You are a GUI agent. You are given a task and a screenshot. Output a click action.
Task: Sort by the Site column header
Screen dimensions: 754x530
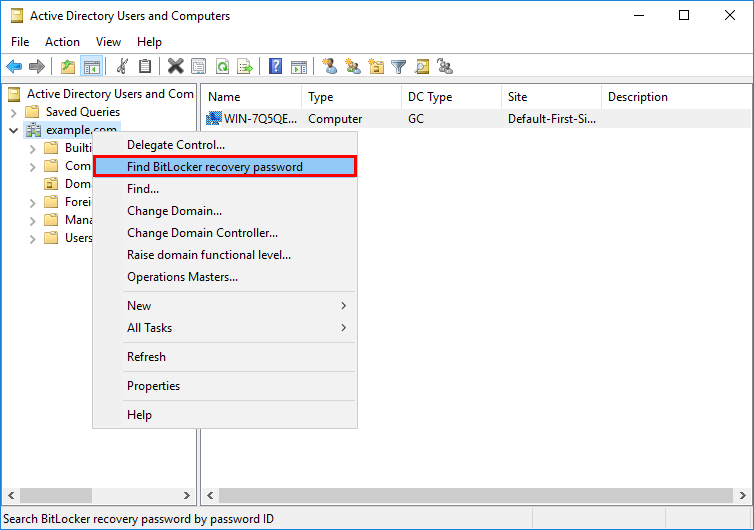552,97
